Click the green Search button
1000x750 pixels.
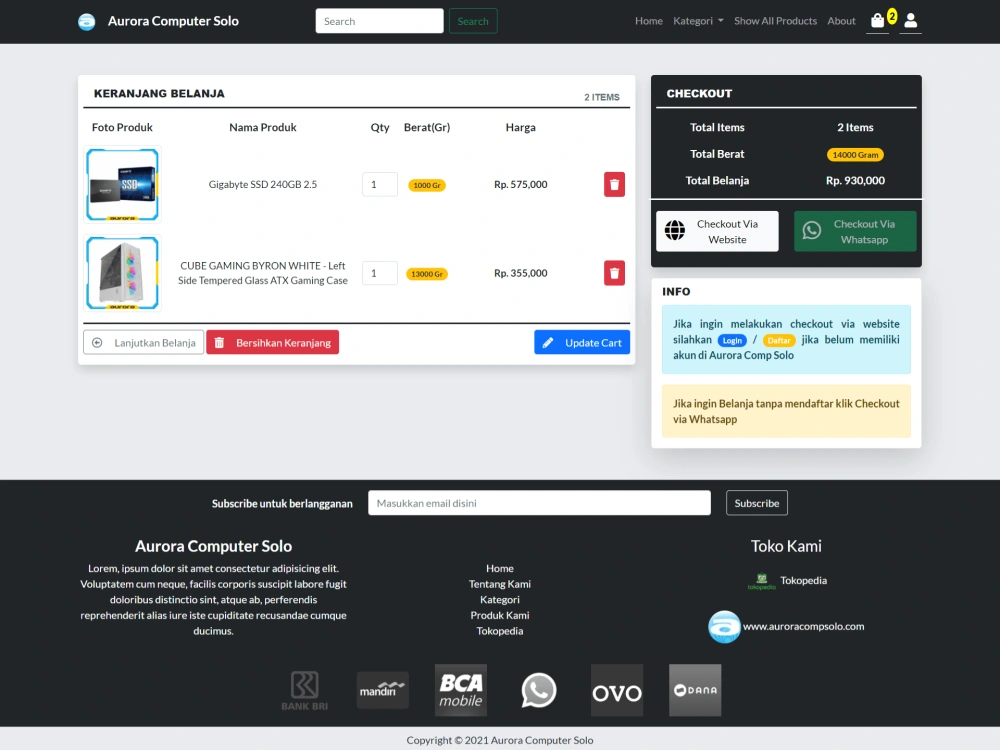473,21
